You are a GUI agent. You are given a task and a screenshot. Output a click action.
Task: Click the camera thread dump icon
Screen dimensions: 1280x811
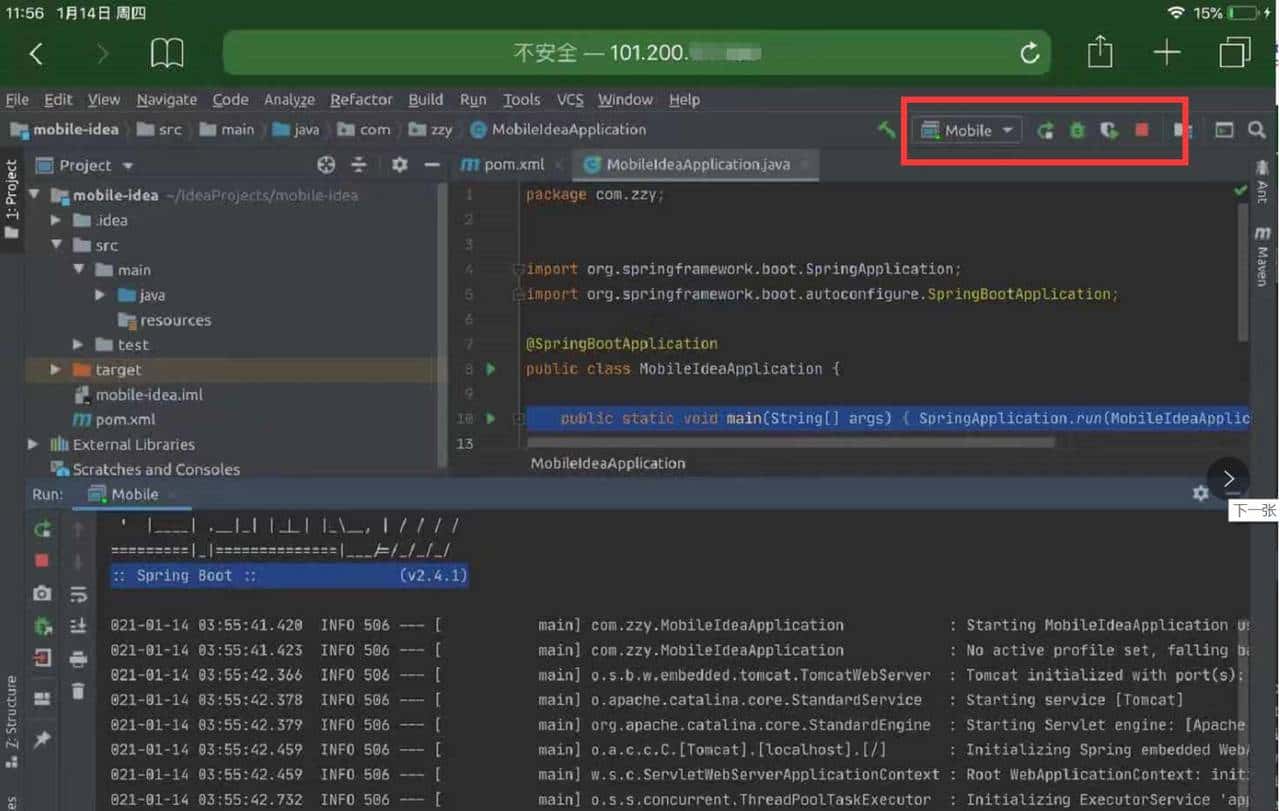tap(42, 593)
